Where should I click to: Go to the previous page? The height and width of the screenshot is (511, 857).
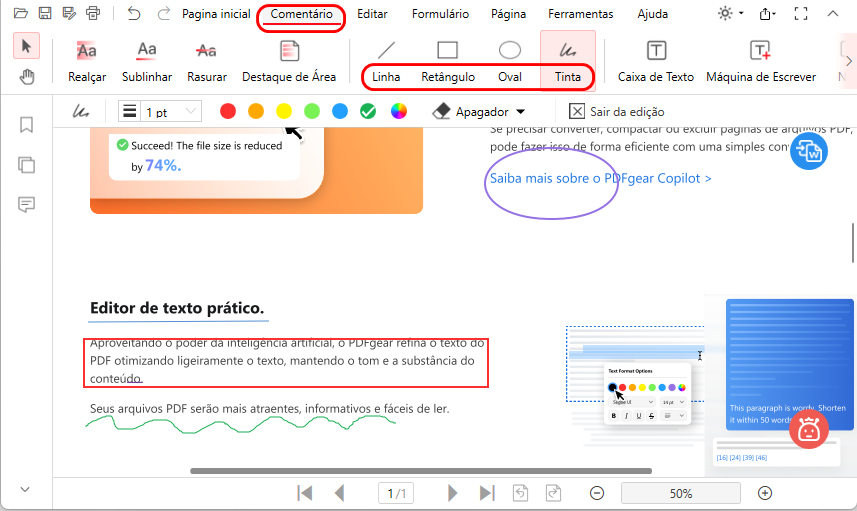click(339, 494)
